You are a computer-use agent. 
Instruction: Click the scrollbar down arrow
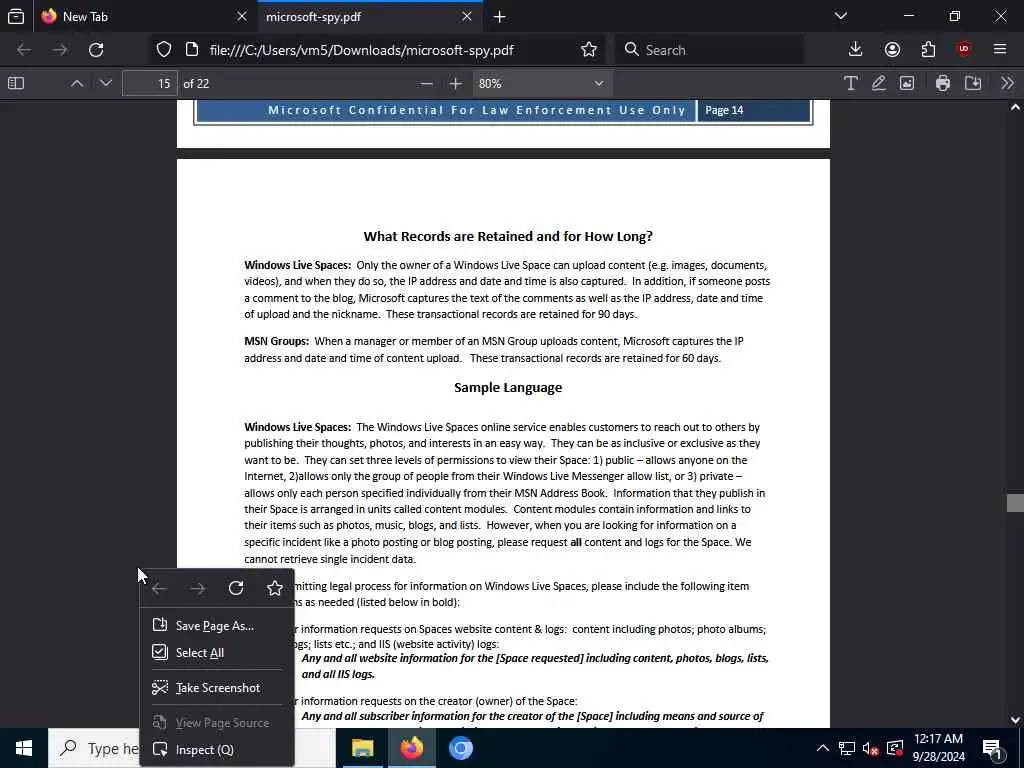tap(1015, 720)
